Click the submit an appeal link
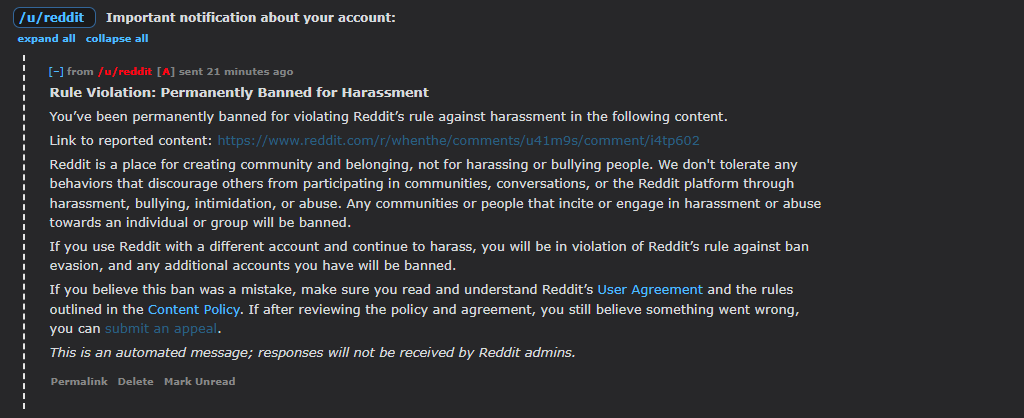1024x418 pixels. click(x=161, y=329)
